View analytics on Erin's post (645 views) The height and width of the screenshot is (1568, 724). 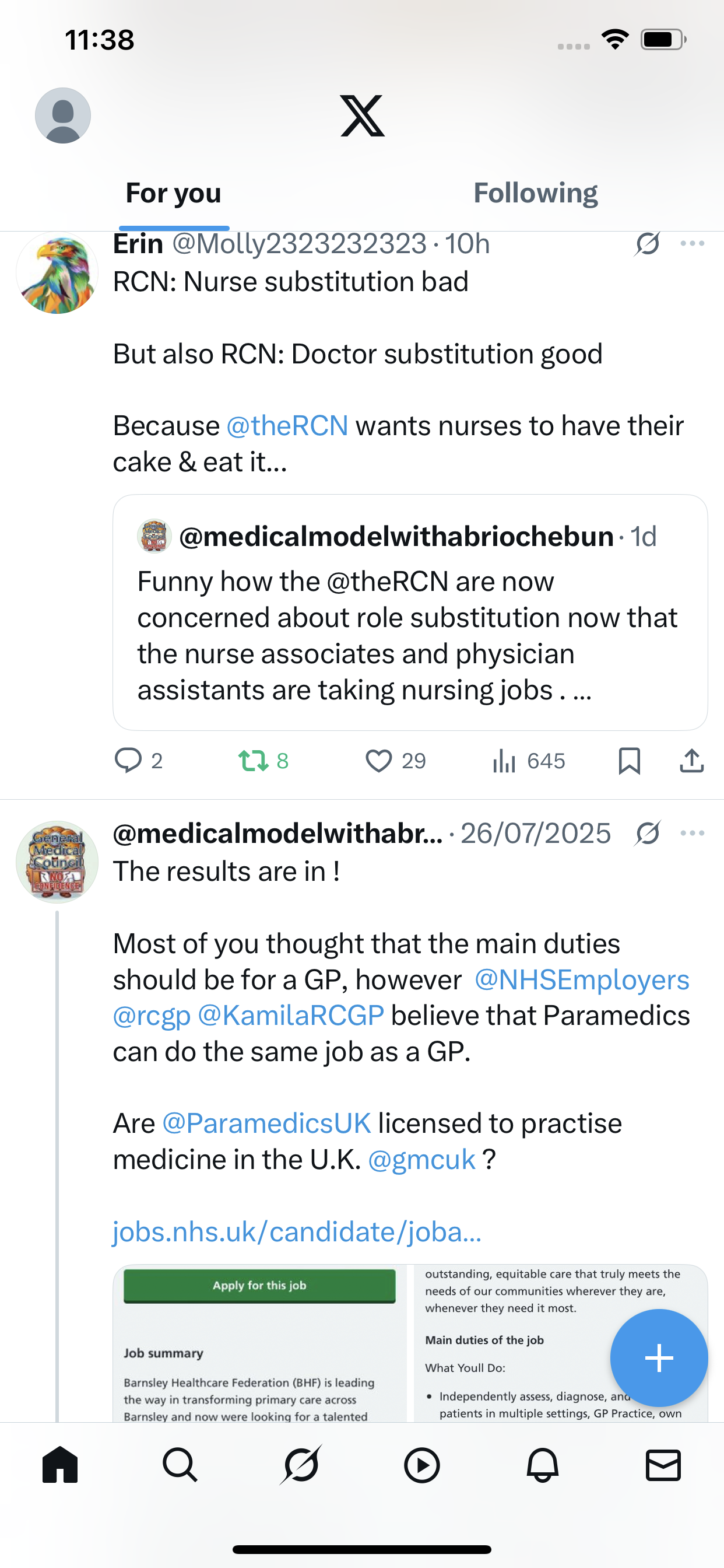[529, 761]
